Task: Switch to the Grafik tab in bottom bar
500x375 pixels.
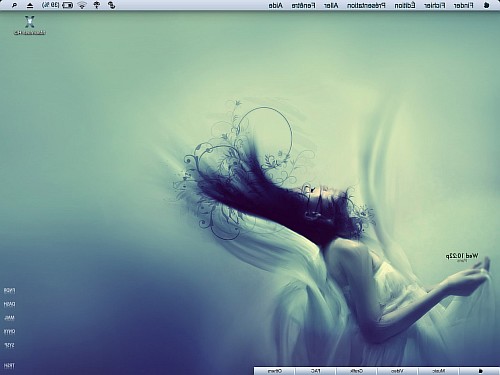Action: (x=357, y=371)
